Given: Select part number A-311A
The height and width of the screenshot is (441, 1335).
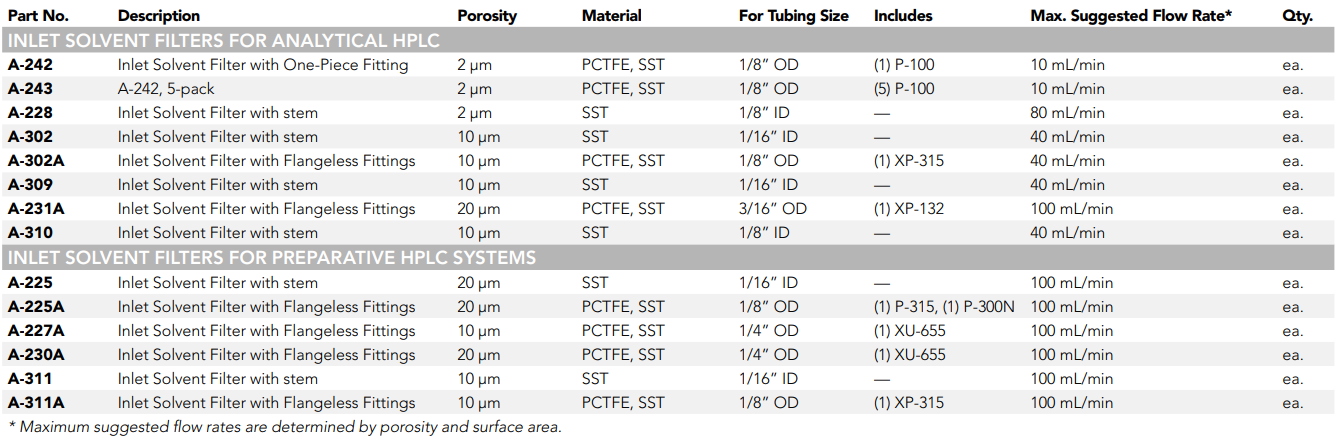Looking at the screenshot, I should point(36,403).
